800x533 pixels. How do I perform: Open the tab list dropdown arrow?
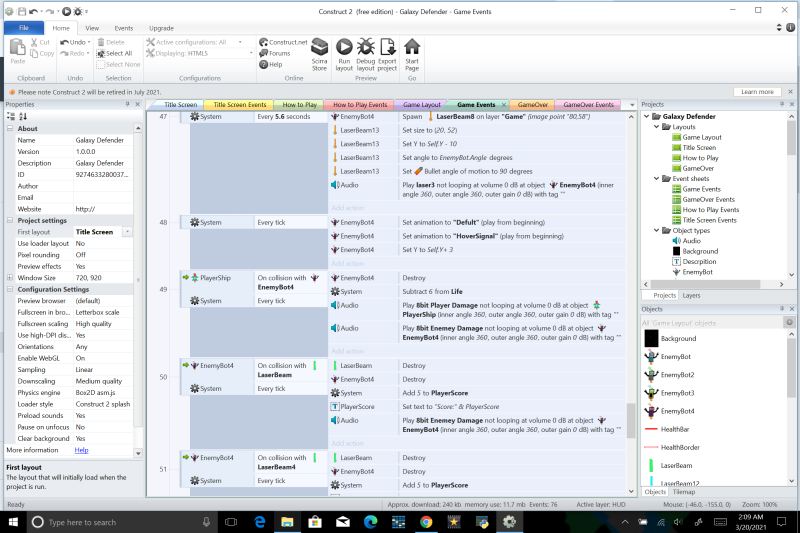click(632, 105)
